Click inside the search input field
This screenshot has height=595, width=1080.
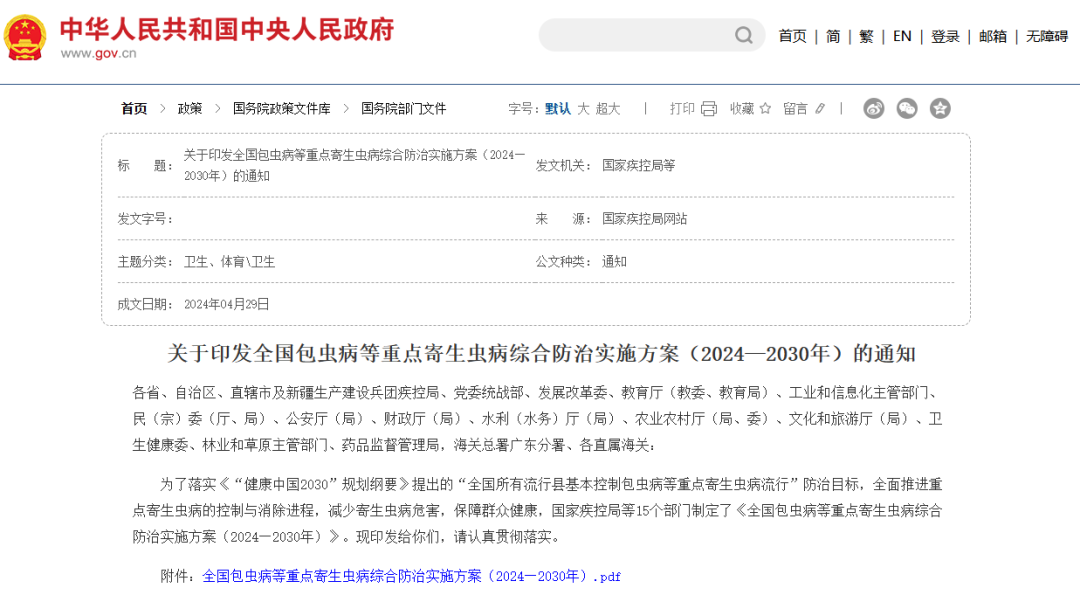pyautogui.click(x=635, y=36)
